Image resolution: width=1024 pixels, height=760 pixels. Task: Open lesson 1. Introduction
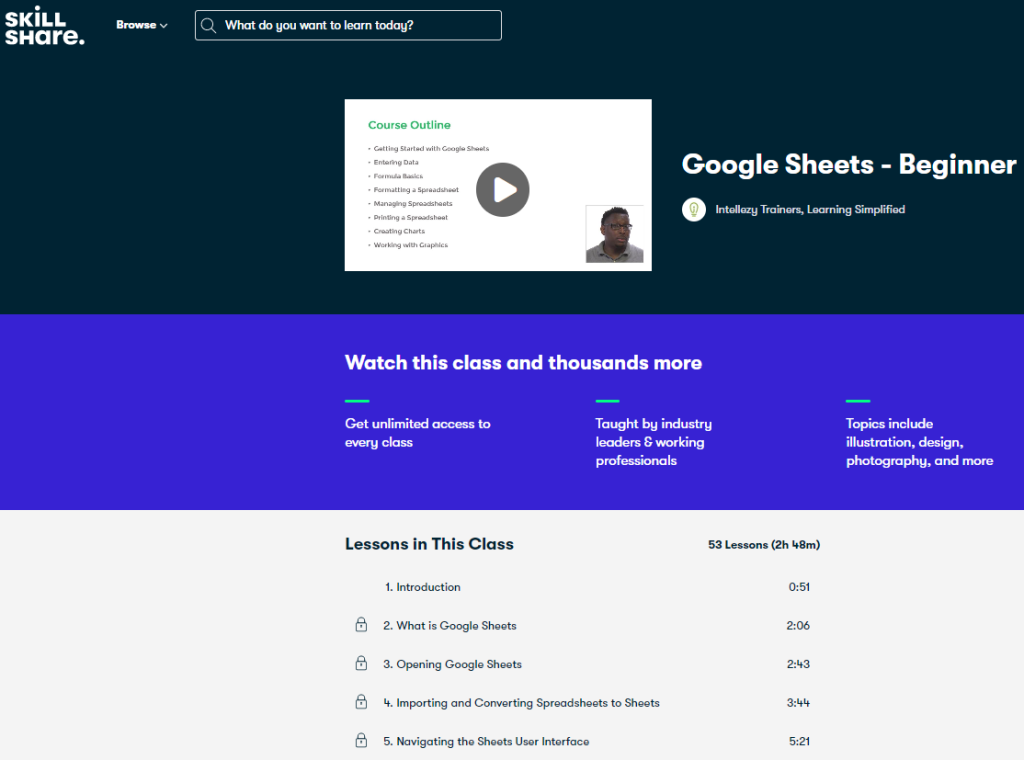[423, 587]
